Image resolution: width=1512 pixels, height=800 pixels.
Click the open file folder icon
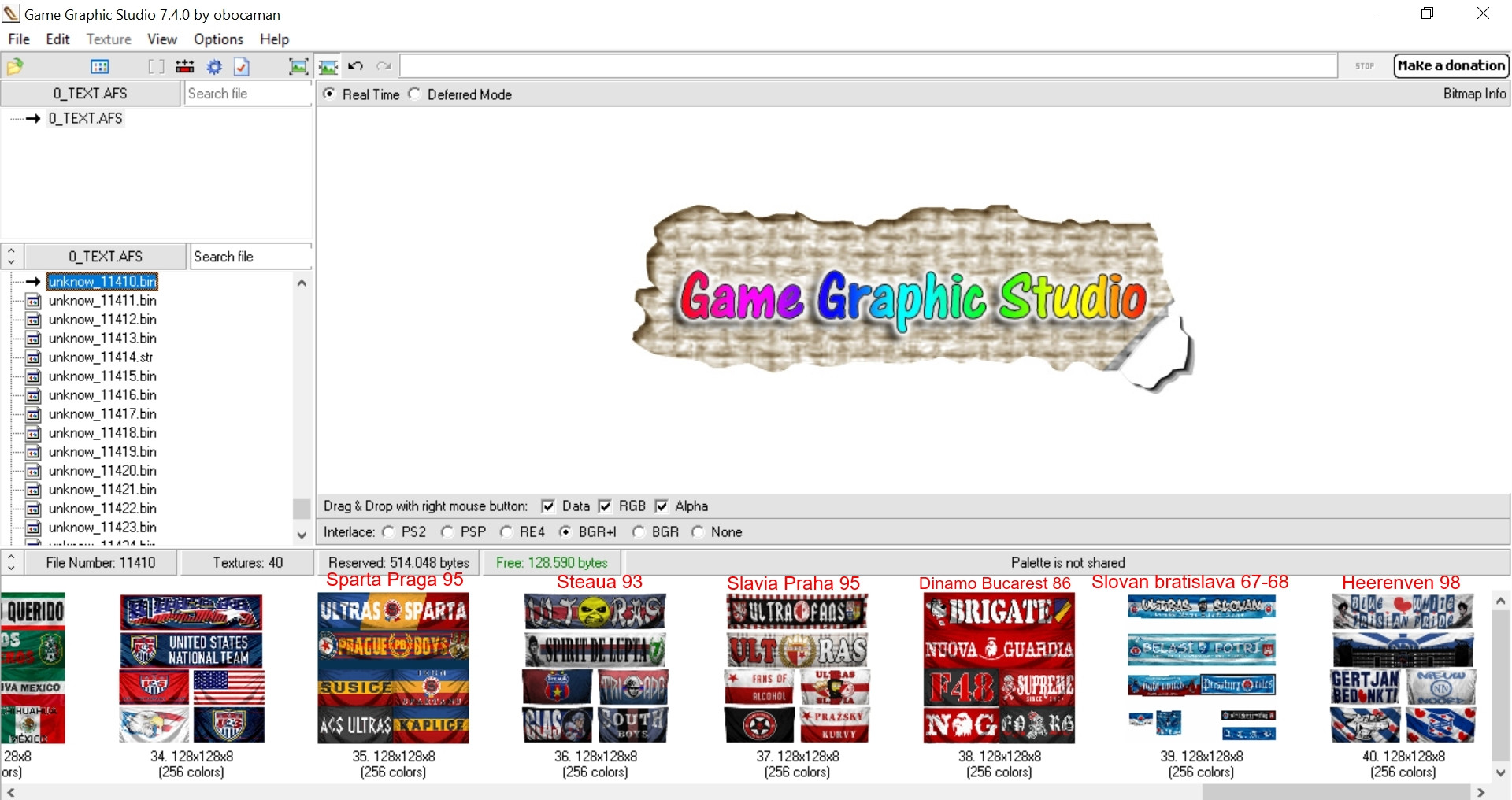point(15,67)
